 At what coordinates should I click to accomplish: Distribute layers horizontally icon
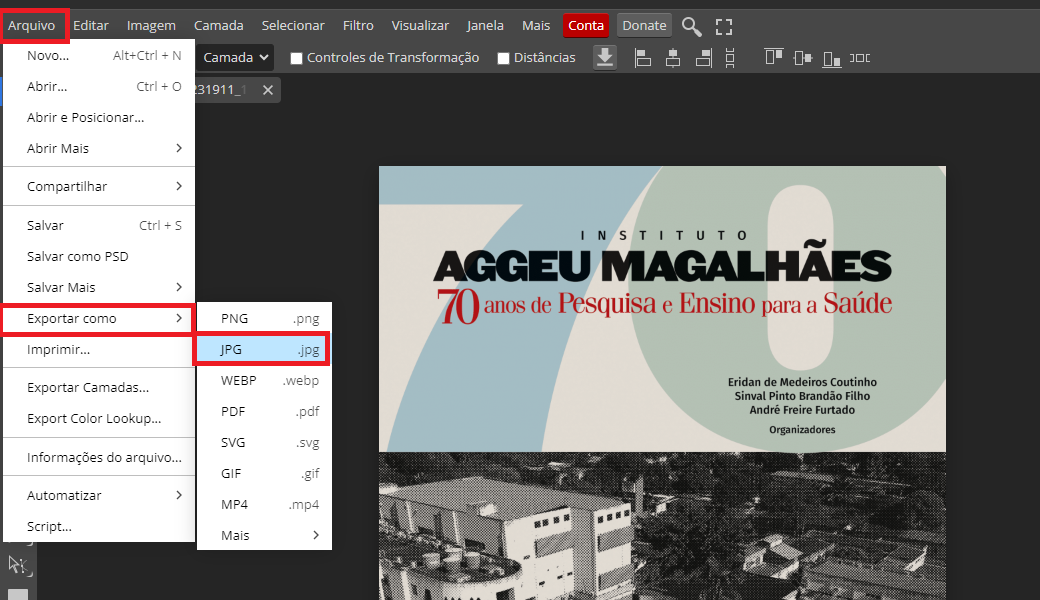[860, 58]
